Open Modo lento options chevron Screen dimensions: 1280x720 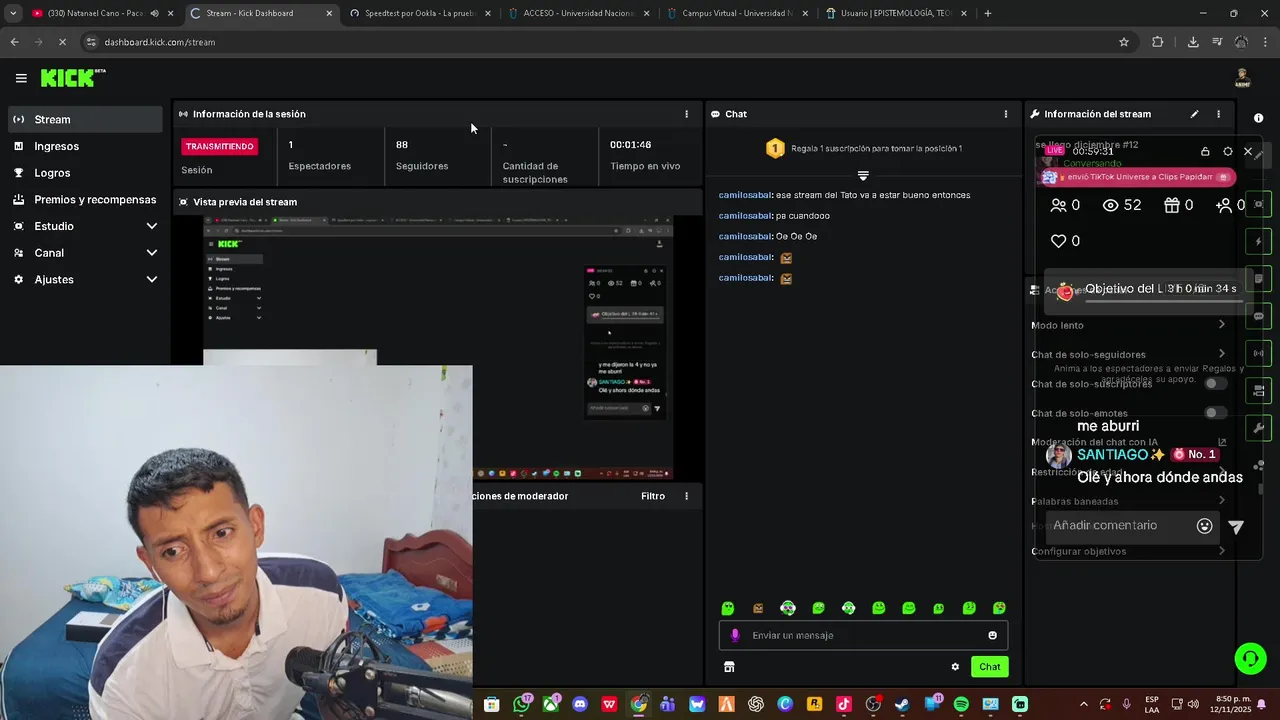[1222, 325]
